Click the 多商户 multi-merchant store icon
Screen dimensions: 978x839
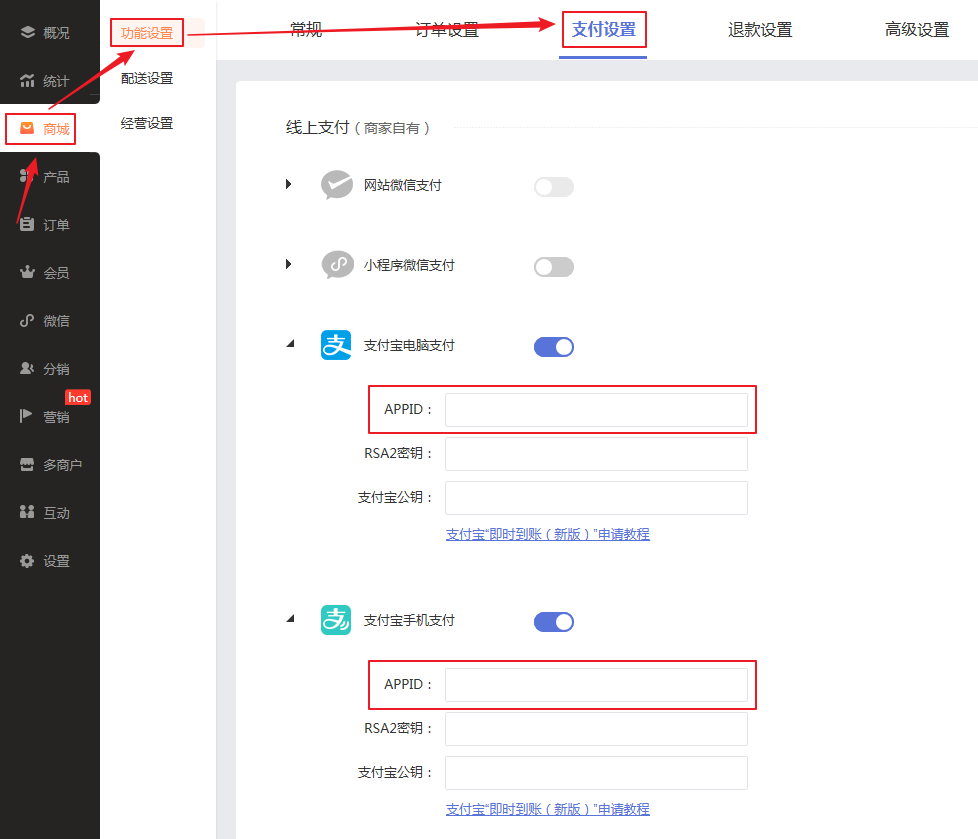(28, 465)
